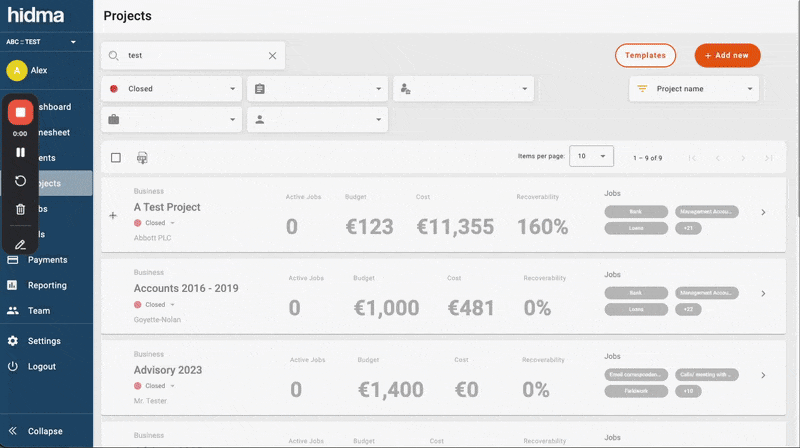
Task: Change A Test Project Closed status
Action: 155,223
